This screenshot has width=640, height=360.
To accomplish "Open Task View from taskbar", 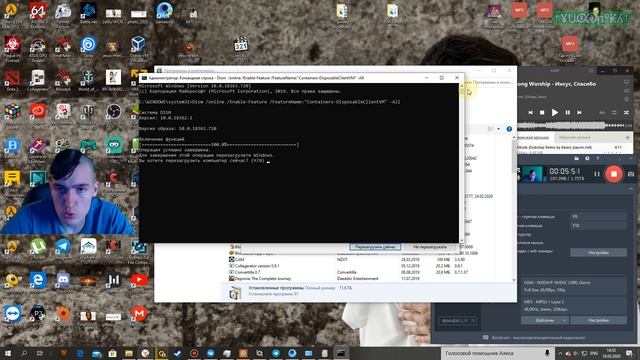I will coord(40,353).
